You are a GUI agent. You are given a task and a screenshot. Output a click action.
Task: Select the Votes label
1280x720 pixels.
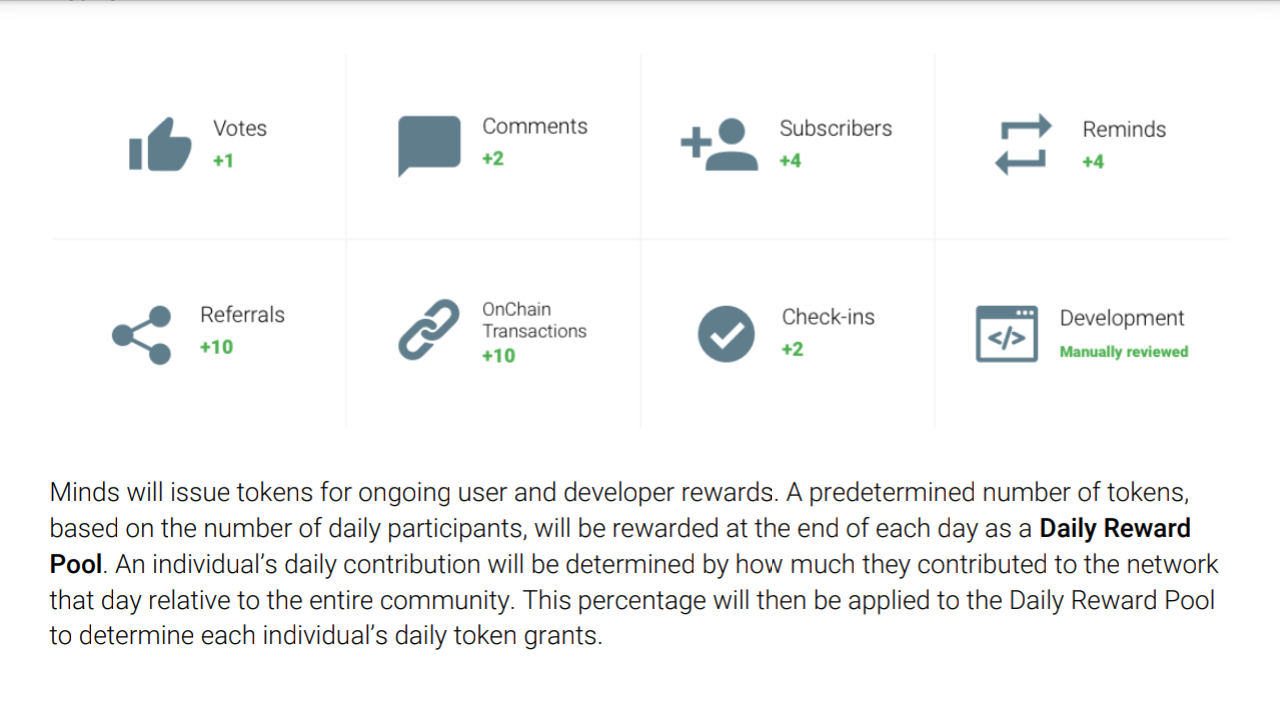(240, 128)
